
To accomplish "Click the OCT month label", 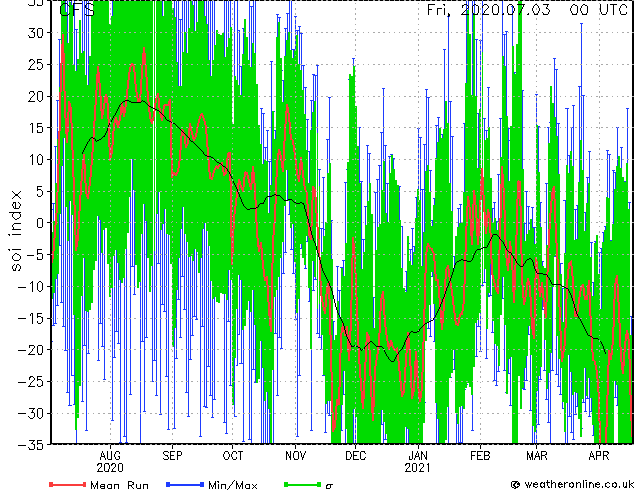I will [233, 456].
